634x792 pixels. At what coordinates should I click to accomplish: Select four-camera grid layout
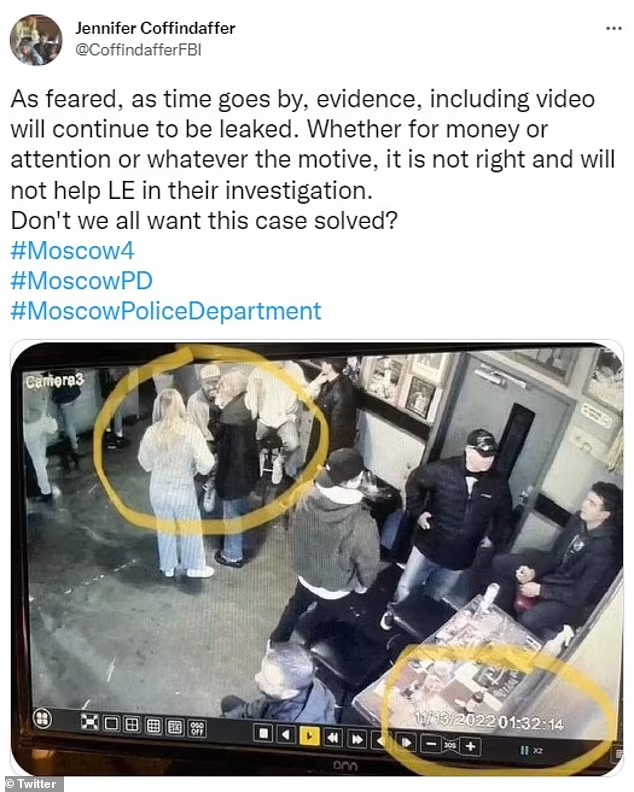click(x=132, y=725)
